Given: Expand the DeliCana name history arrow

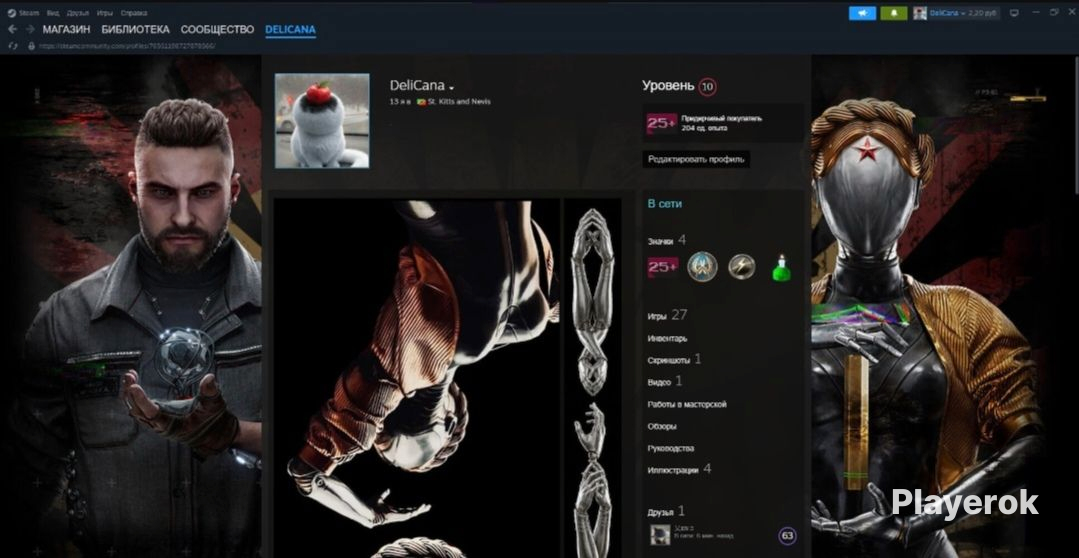Looking at the screenshot, I should [x=451, y=88].
